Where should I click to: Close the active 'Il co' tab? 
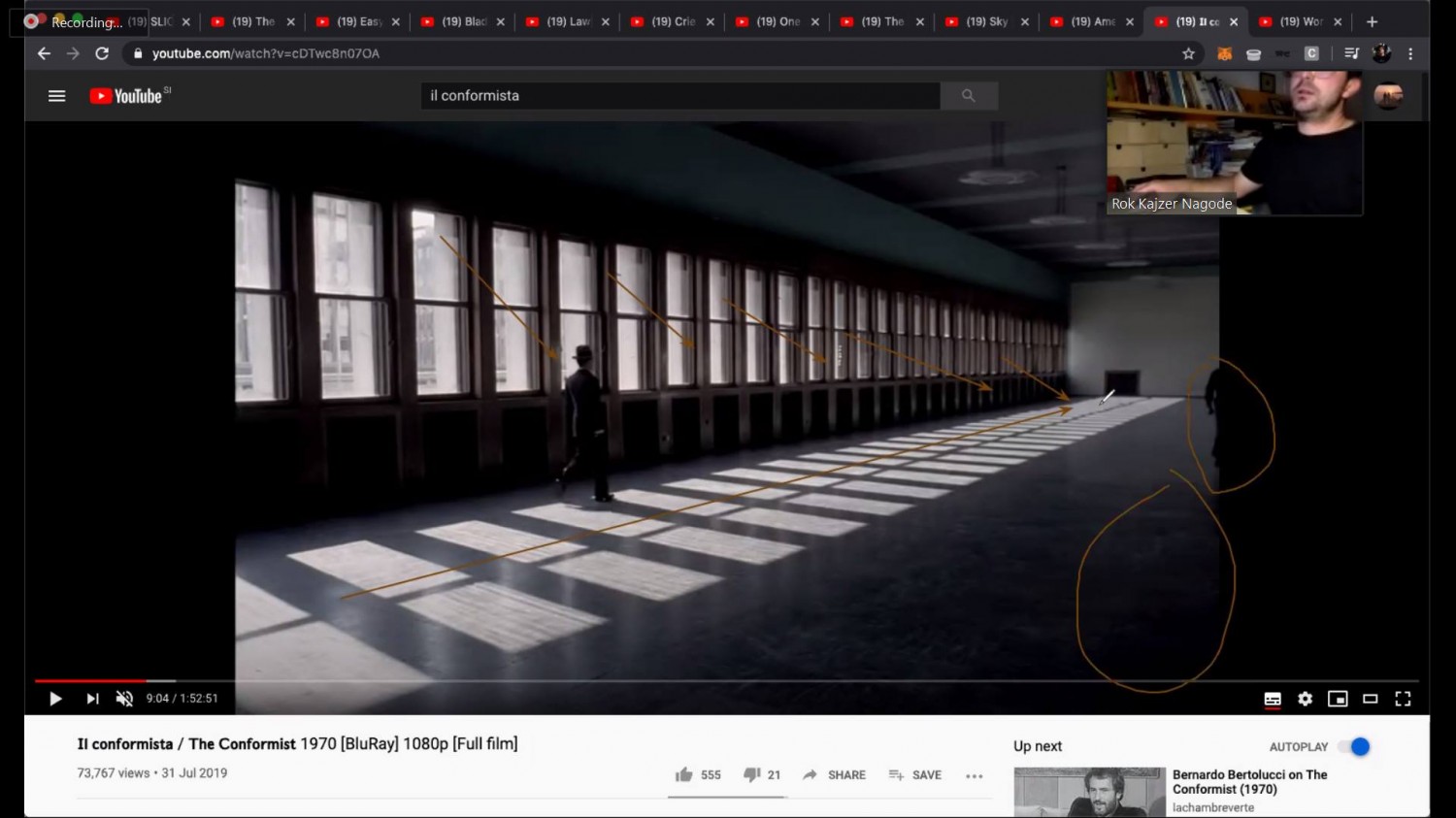1234,21
